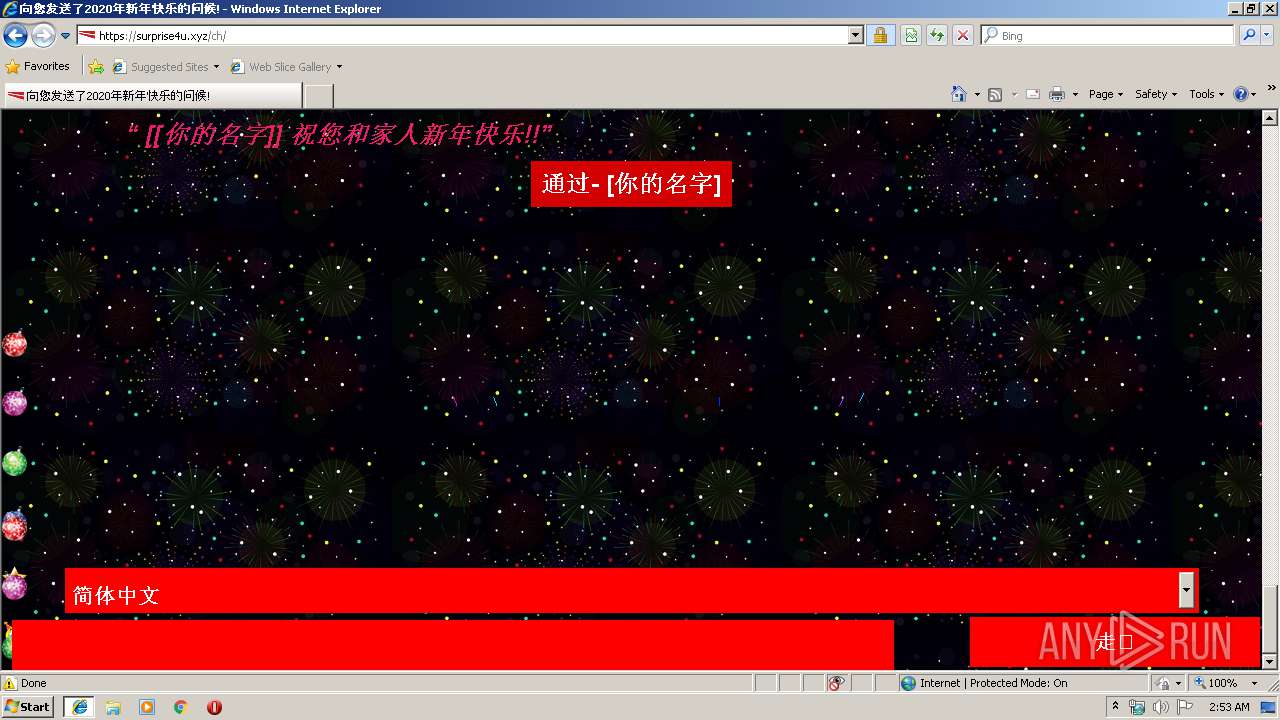Click the 2:53 AM clock
Screen dimensions: 1280x720
pos(1229,707)
